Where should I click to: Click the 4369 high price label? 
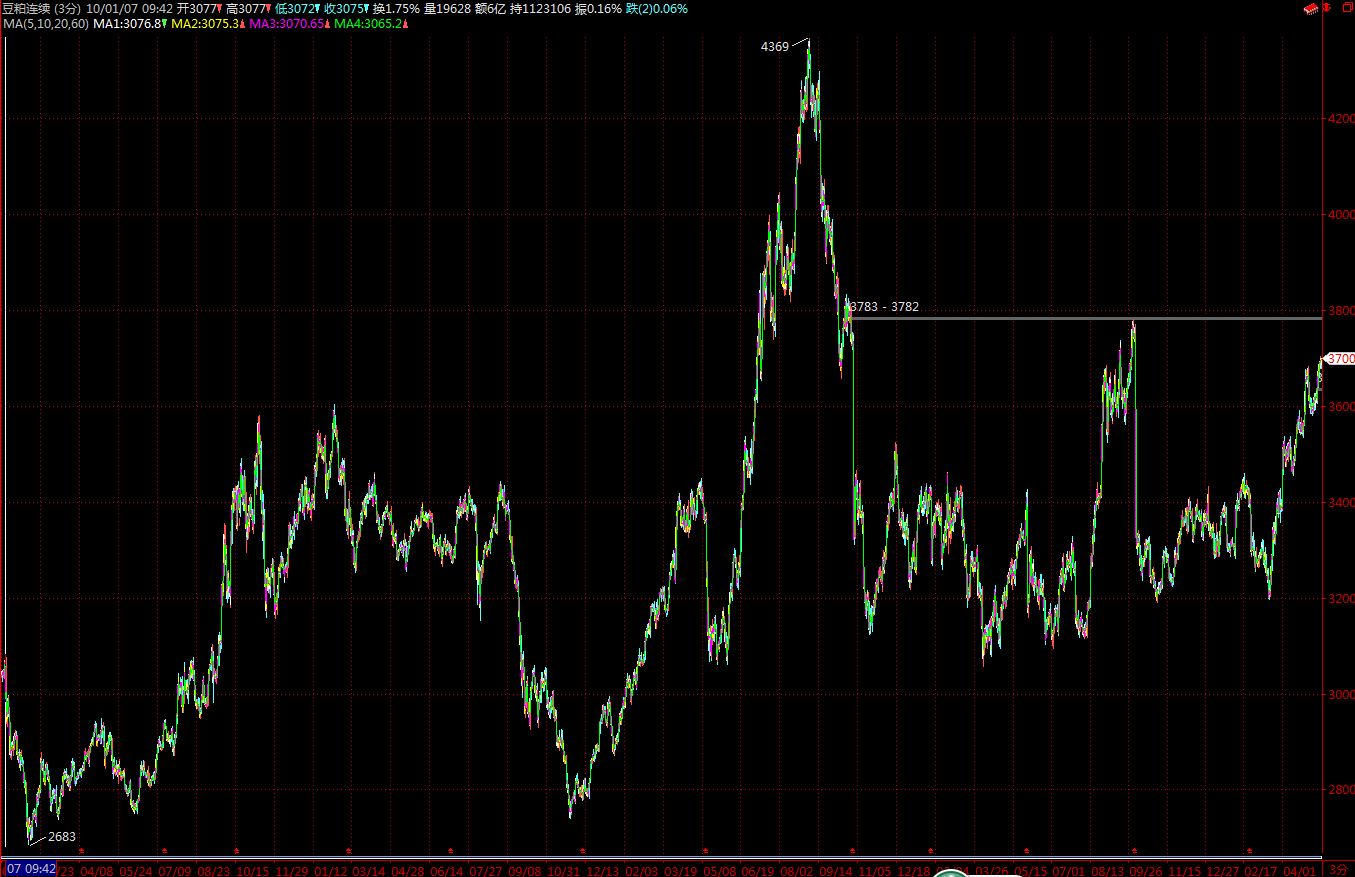coord(774,46)
